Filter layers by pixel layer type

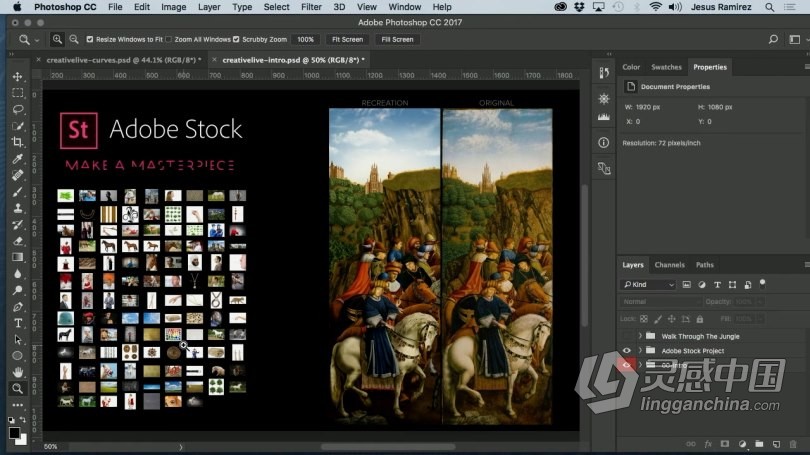click(x=687, y=285)
